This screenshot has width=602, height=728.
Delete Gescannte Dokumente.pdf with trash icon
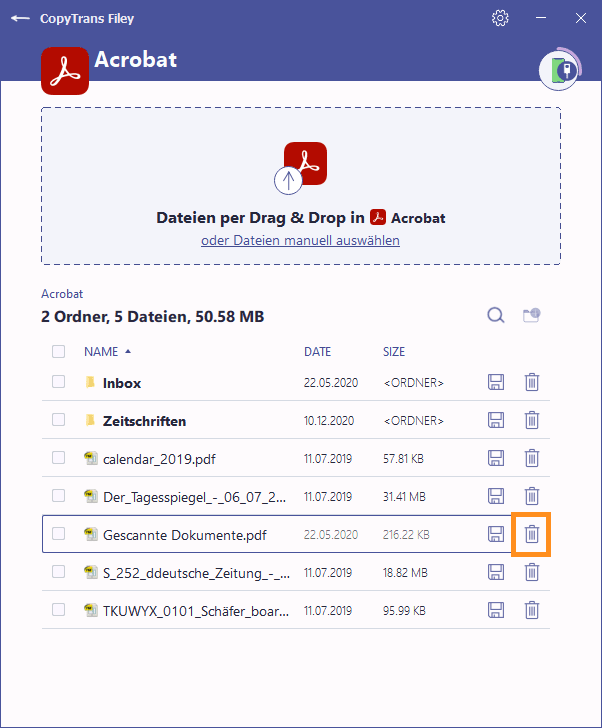click(x=532, y=534)
